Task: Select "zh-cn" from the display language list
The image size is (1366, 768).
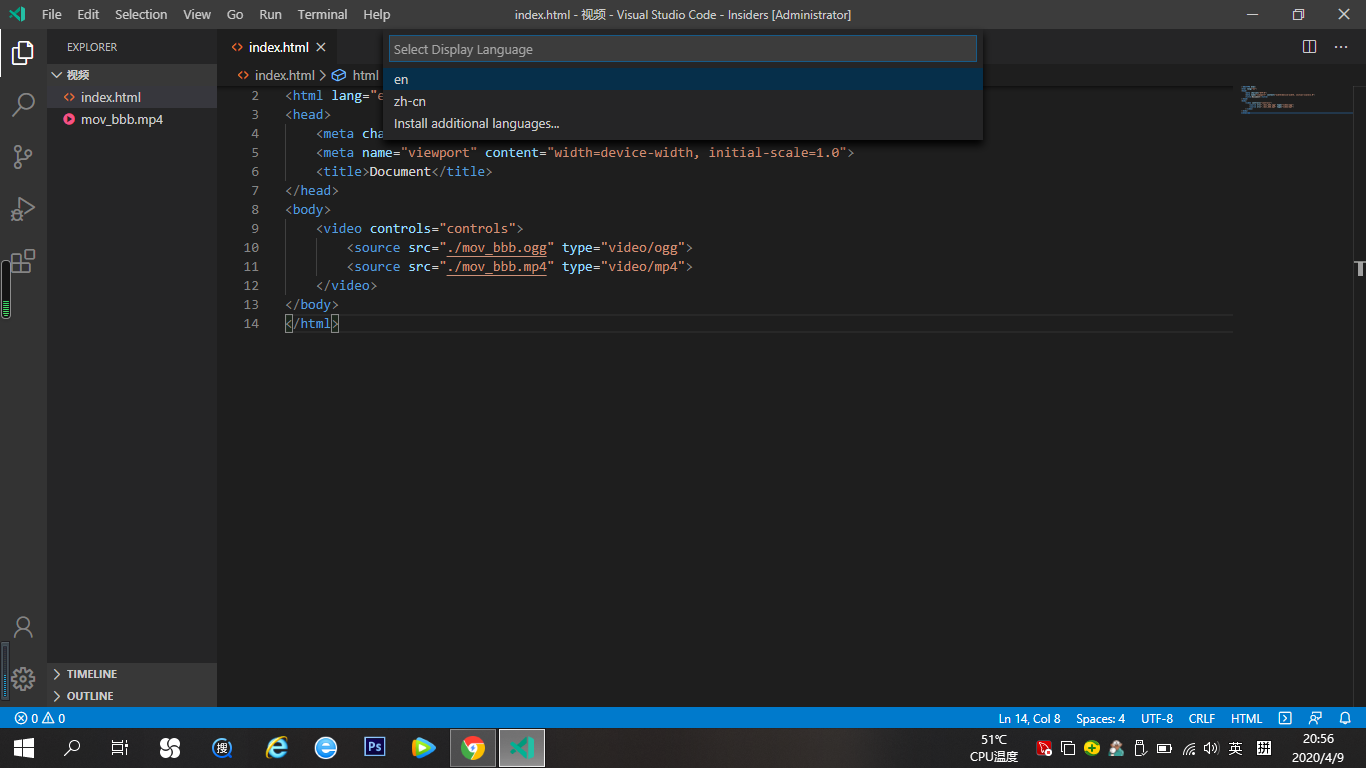Action: [410, 101]
